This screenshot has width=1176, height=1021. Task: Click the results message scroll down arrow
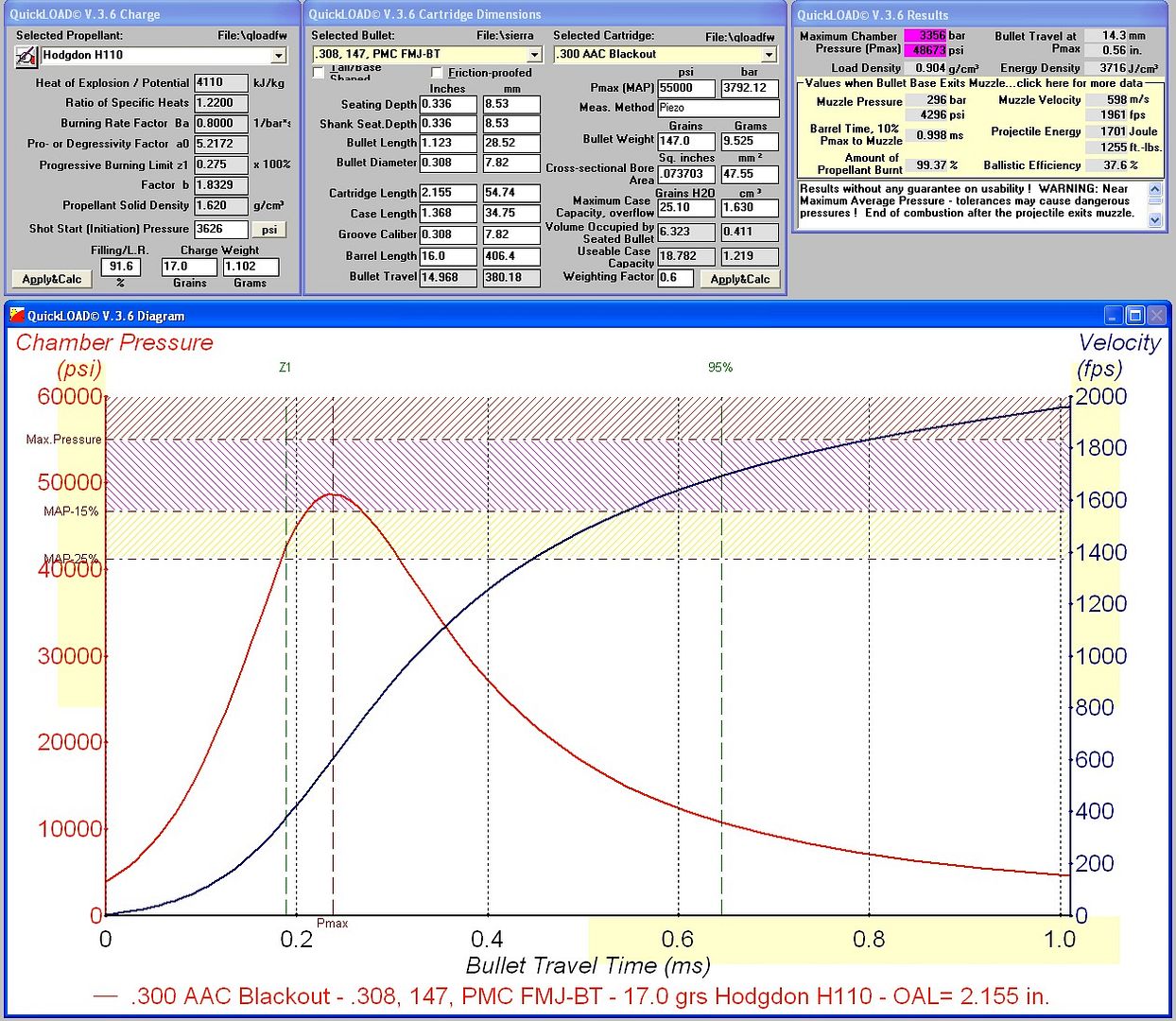click(1154, 219)
